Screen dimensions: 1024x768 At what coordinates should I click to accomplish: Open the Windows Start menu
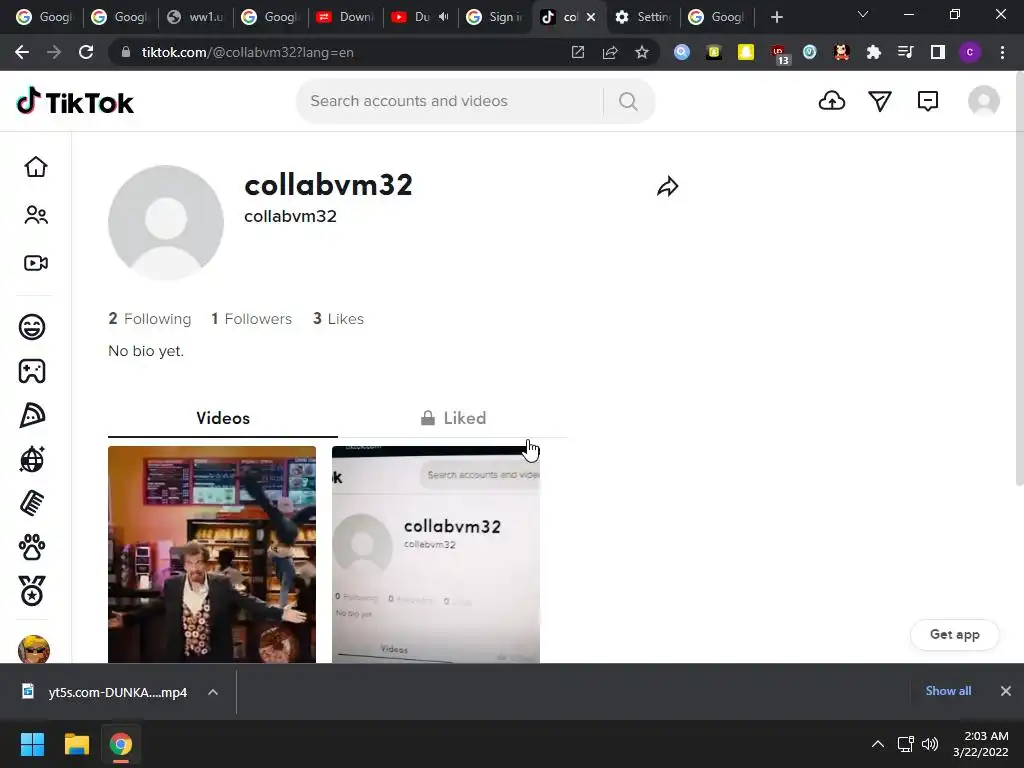32,744
